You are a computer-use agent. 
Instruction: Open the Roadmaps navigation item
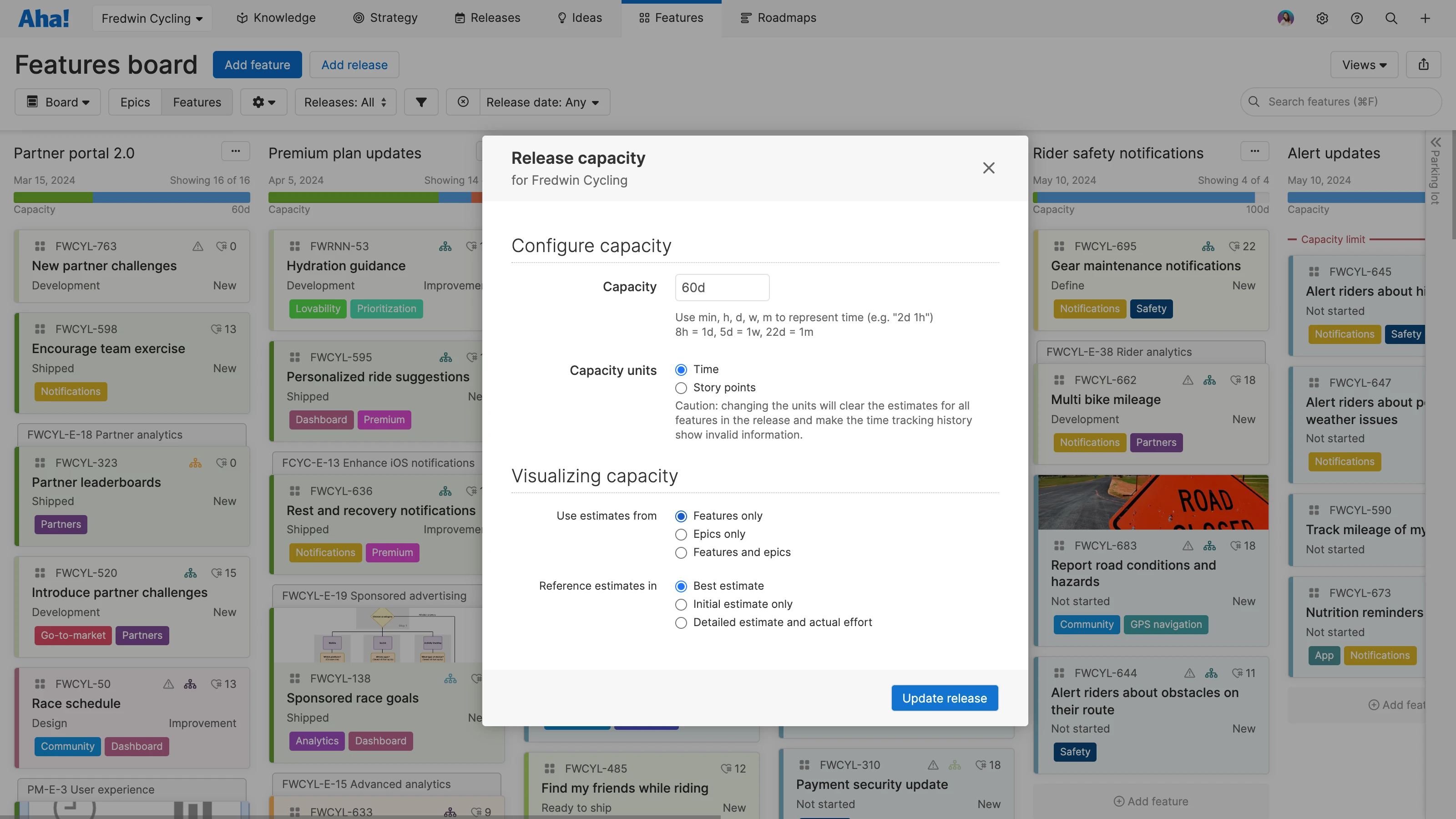coord(778,18)
